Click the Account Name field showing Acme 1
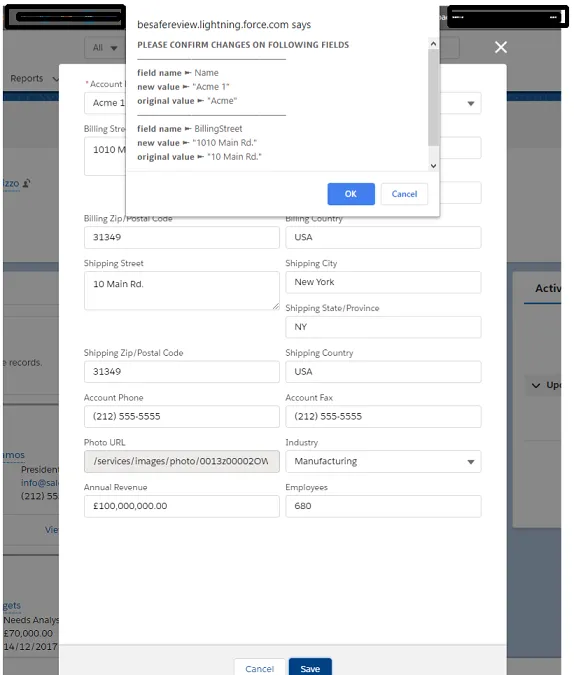 point(105,103)
